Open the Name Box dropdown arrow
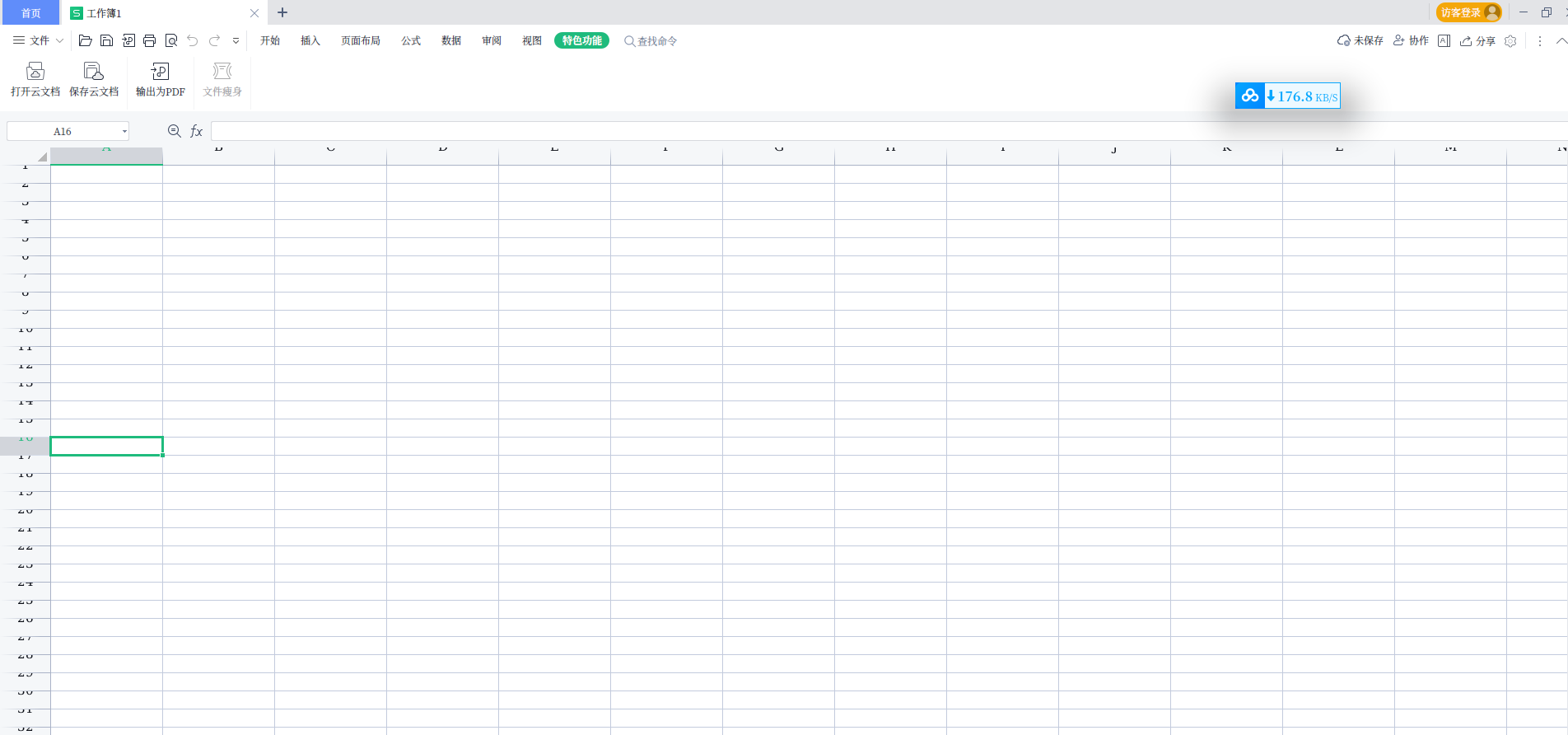Image resolution: width=1568 pixels, height=735 pixels. pos(124,131)
